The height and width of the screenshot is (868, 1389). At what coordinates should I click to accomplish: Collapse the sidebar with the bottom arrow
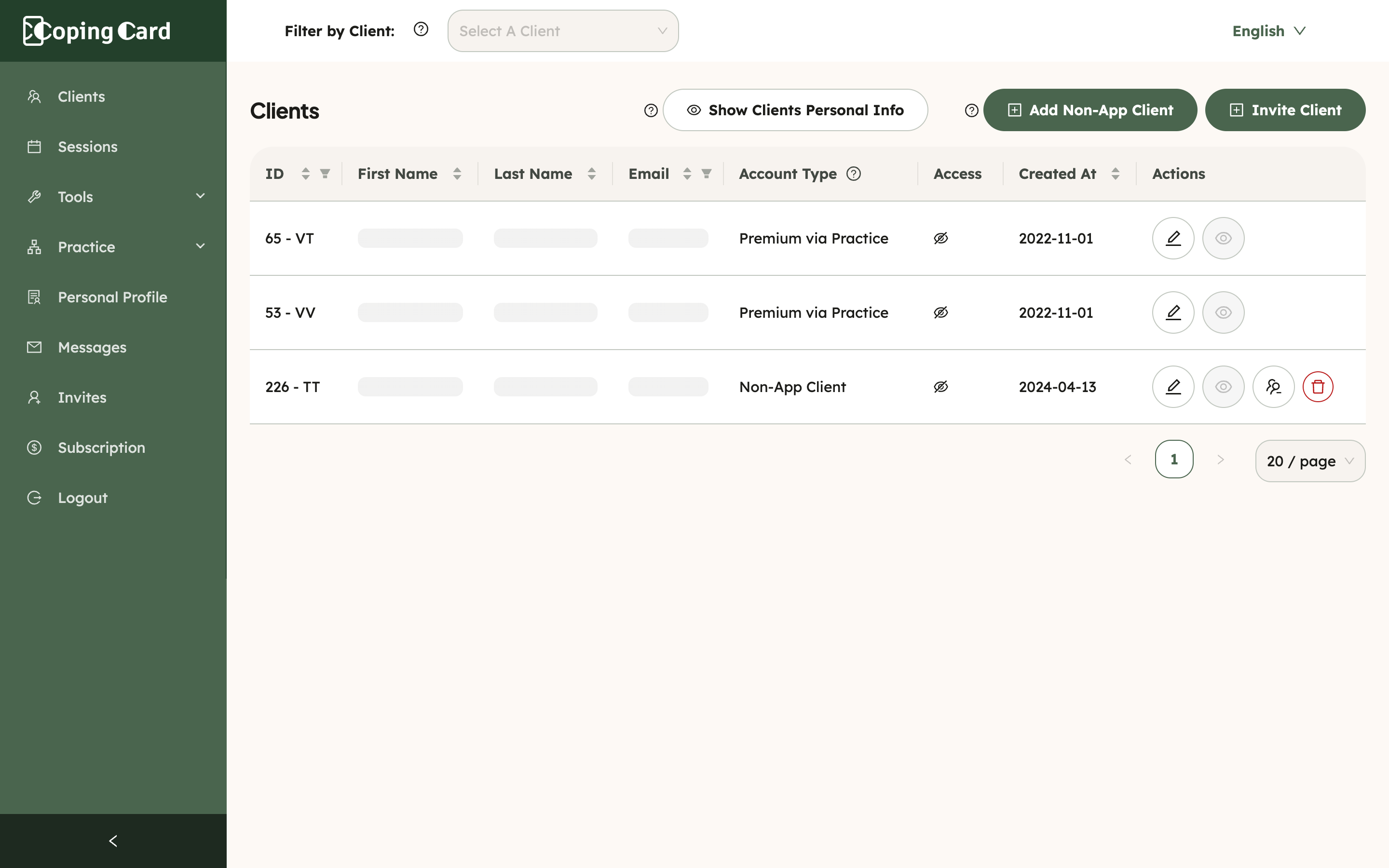coord(113,841)
